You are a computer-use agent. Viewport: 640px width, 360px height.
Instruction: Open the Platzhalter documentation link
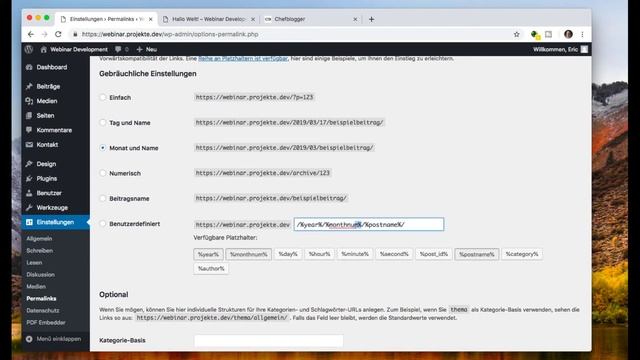pos(243,59)
